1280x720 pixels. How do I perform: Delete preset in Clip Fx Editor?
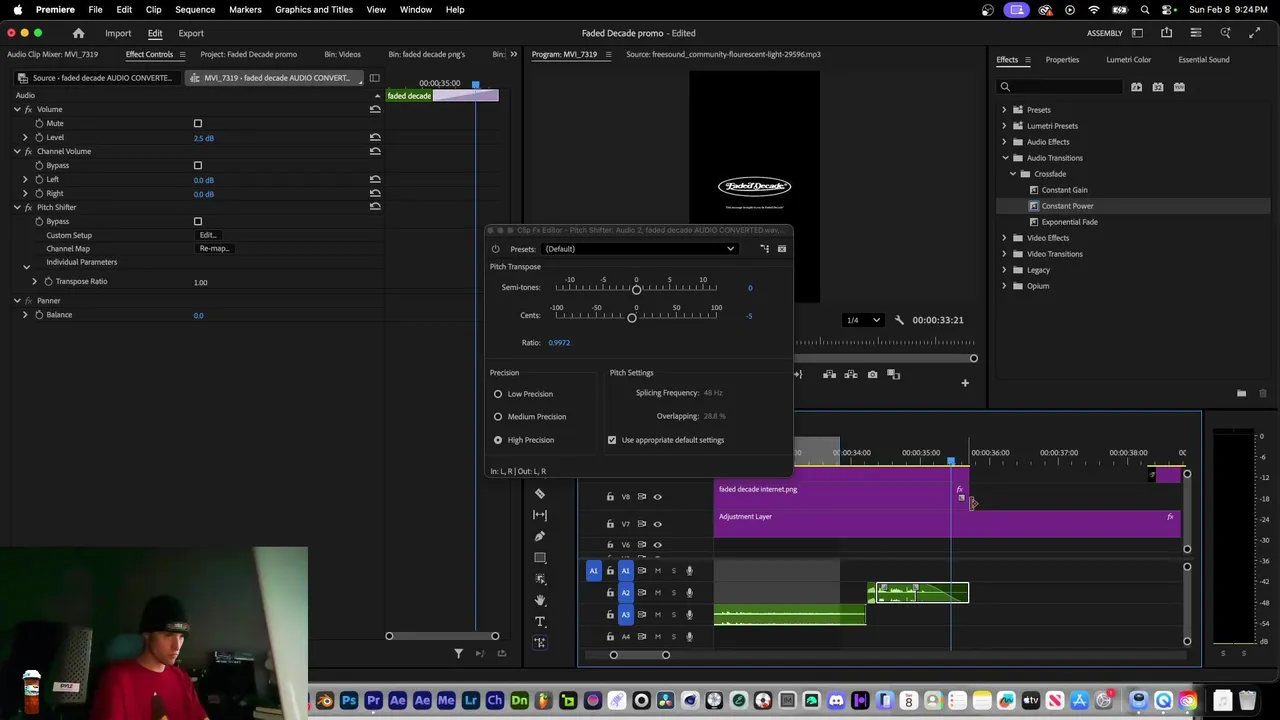782,249
